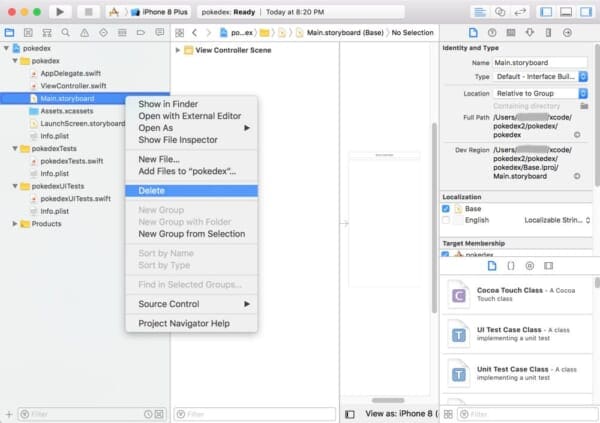Click the Run (play) button

tap(60, 11)
